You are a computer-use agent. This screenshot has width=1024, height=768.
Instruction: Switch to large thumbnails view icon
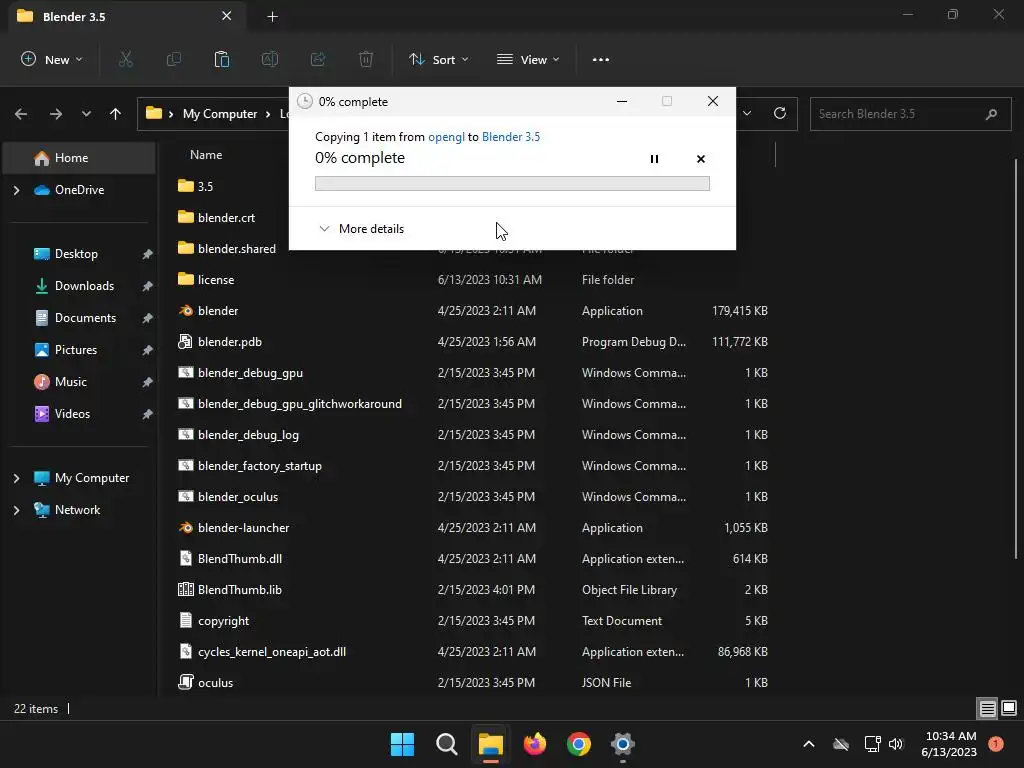[x=1009, y=709]
